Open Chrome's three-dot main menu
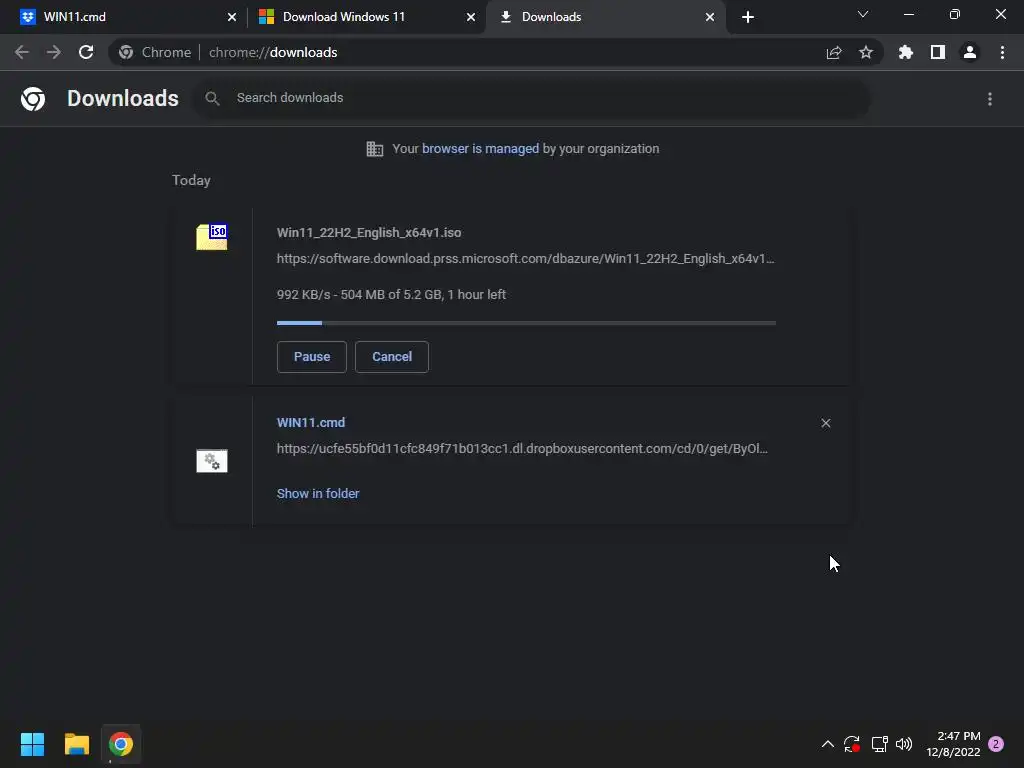The width and height of the screenshot is (1024, 768). [1002, 52]
